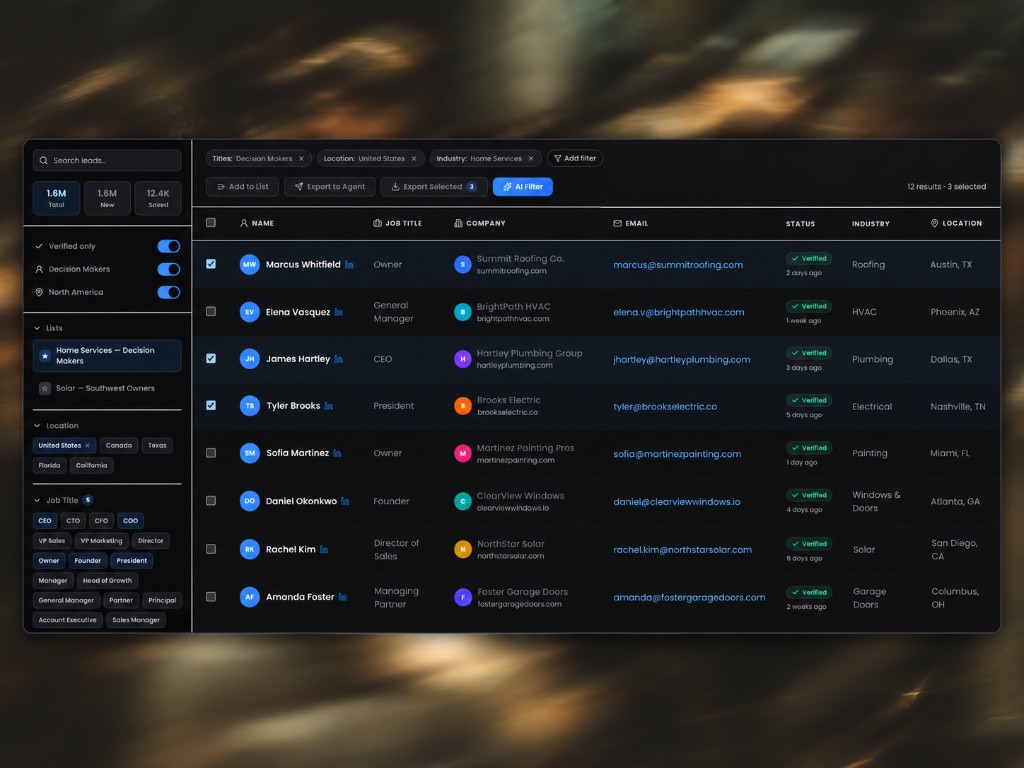Uncheck James Hartley's row checkbox
The image size is (1024, 768).
[211, 358]
